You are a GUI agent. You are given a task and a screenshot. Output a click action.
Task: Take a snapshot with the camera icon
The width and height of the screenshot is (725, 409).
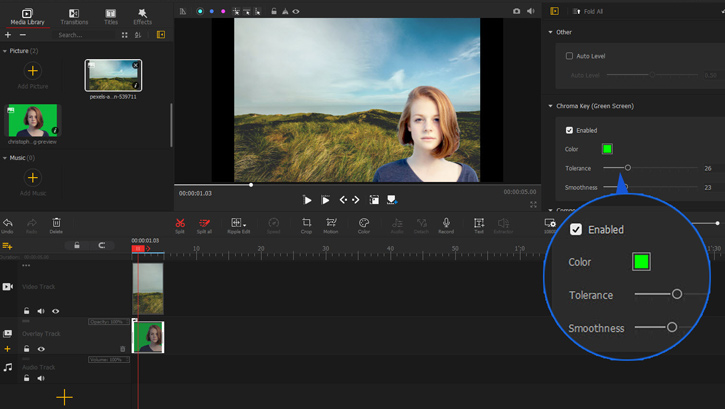(516, 11)
